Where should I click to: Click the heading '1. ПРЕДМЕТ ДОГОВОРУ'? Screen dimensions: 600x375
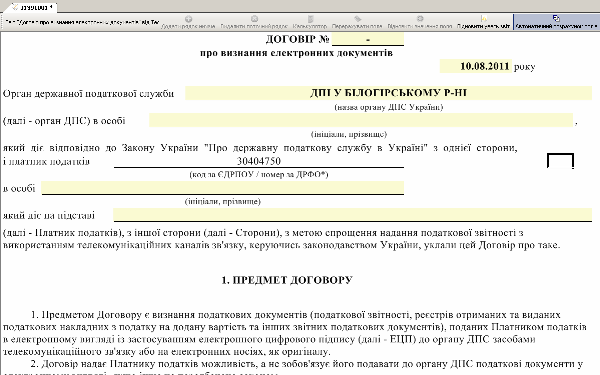tap(287, 280)
